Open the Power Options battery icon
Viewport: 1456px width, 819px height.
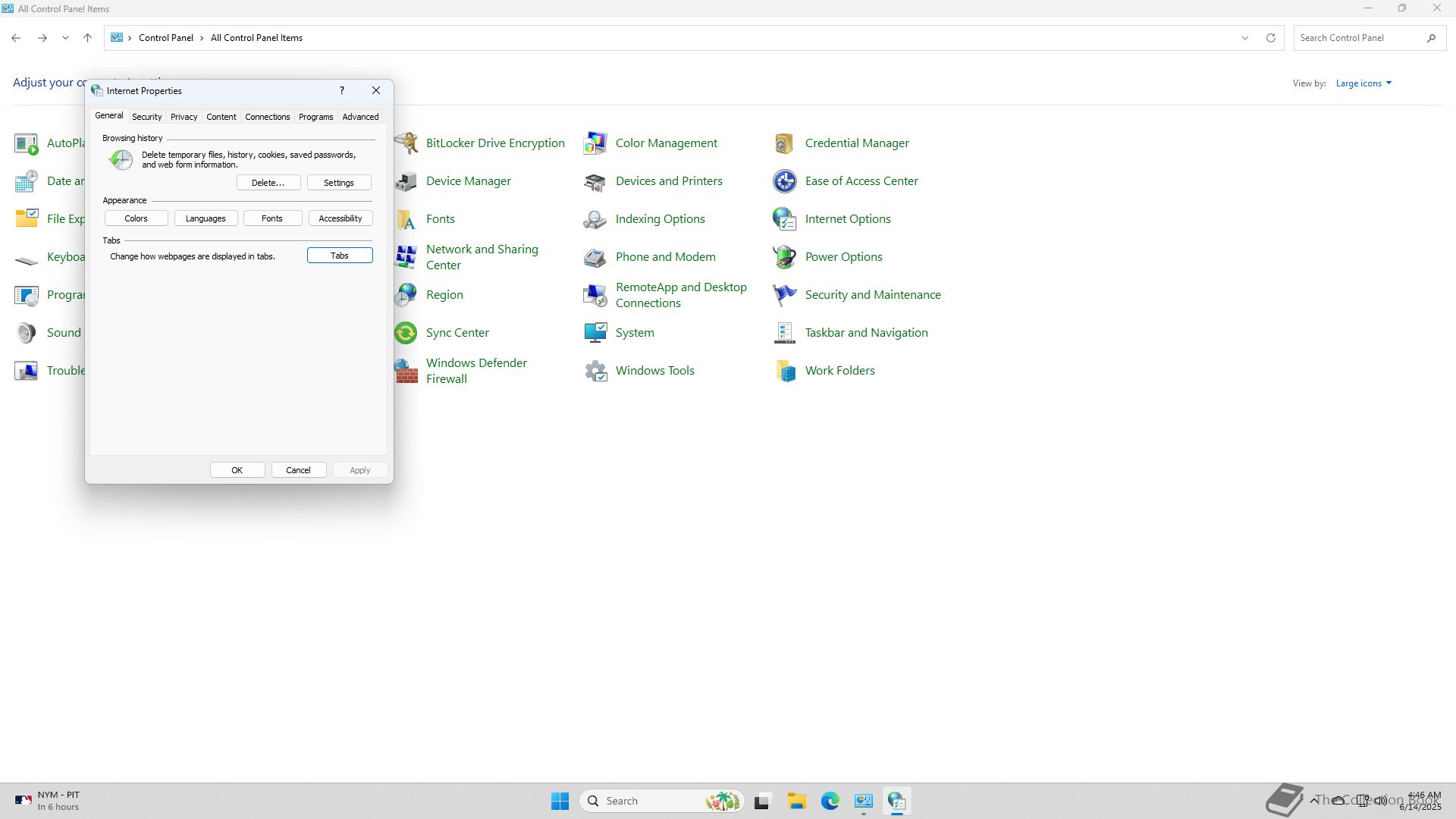coord(784,257)
